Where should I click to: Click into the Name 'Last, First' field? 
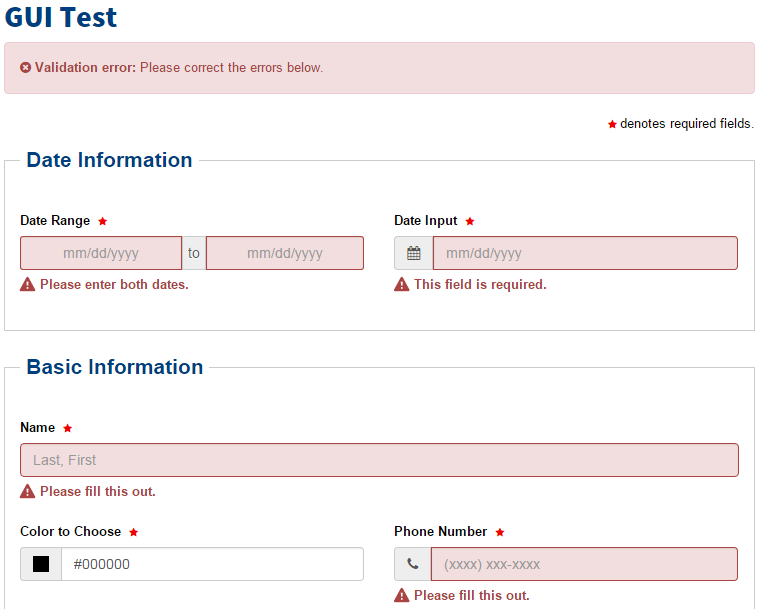point(380,460)
